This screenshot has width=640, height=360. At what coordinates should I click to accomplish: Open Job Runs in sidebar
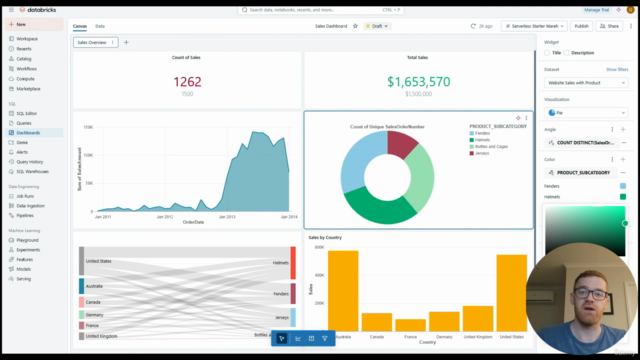[25, 196]
